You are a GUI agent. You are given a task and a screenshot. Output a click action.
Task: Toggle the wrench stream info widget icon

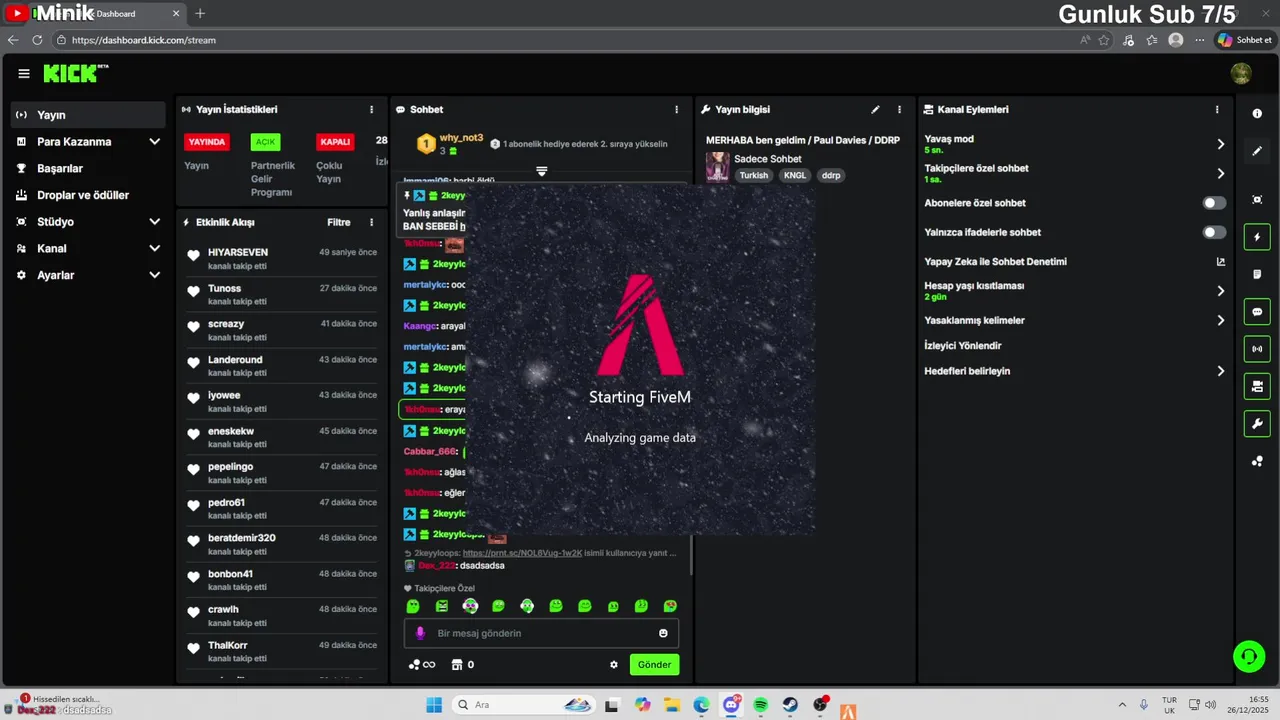pos(1257,424)
